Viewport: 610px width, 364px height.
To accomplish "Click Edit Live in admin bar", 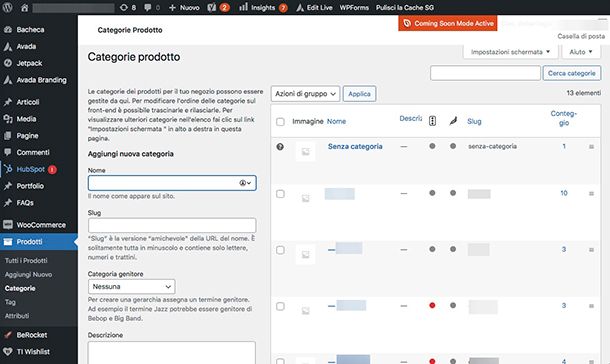I will 314,7.
